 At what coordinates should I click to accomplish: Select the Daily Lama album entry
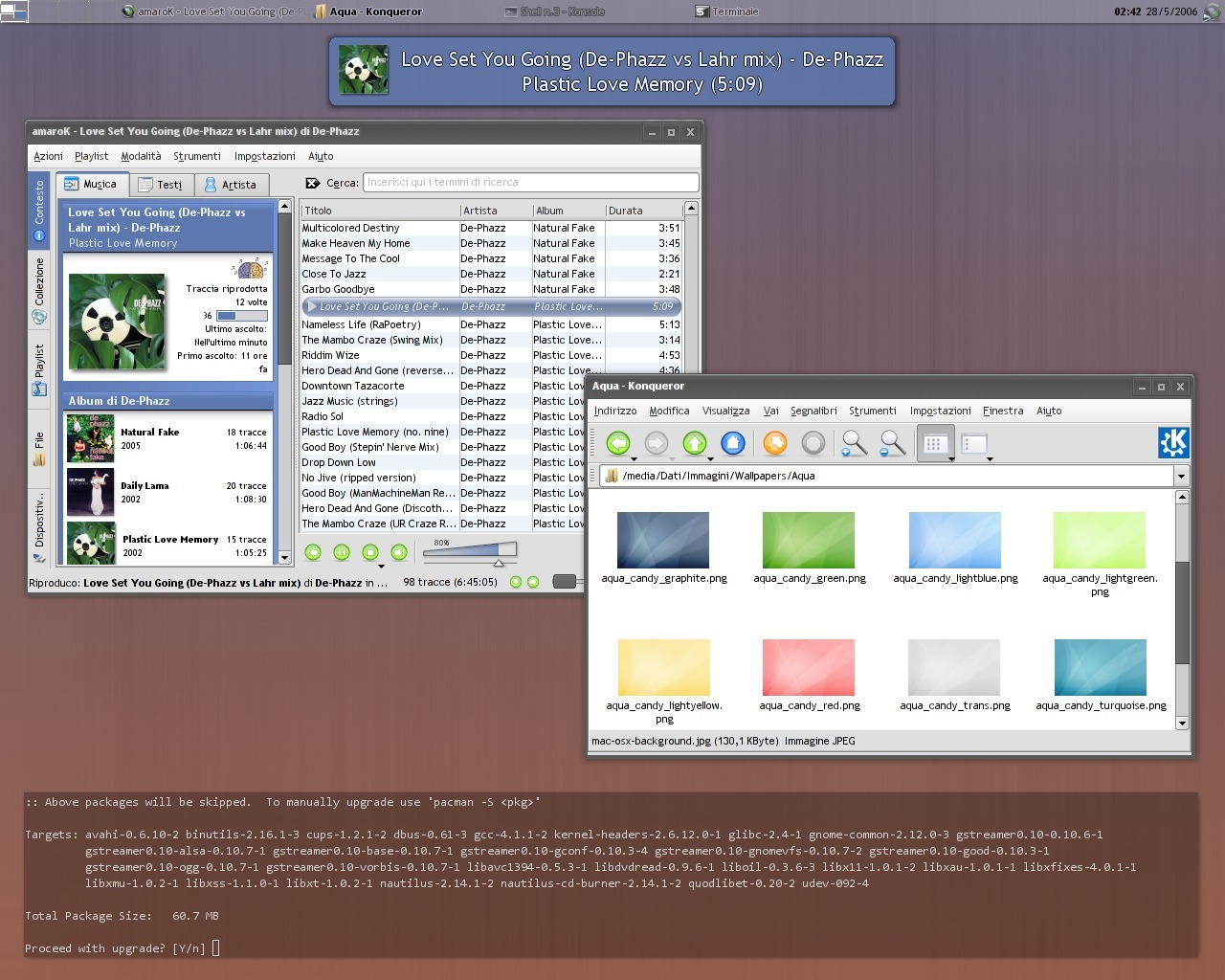(168, 492)
